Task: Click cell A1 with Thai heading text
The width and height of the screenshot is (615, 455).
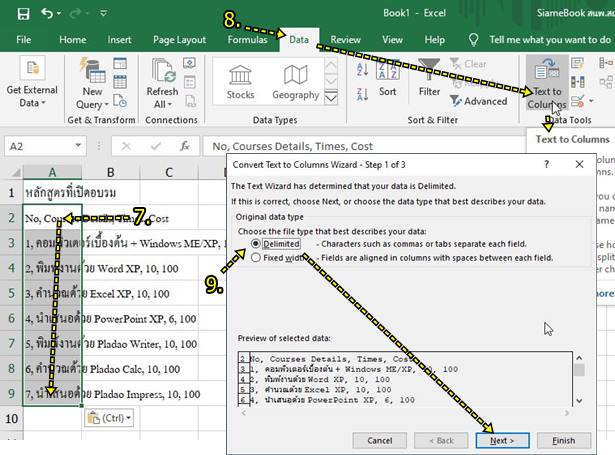Action: click(52, 193)
